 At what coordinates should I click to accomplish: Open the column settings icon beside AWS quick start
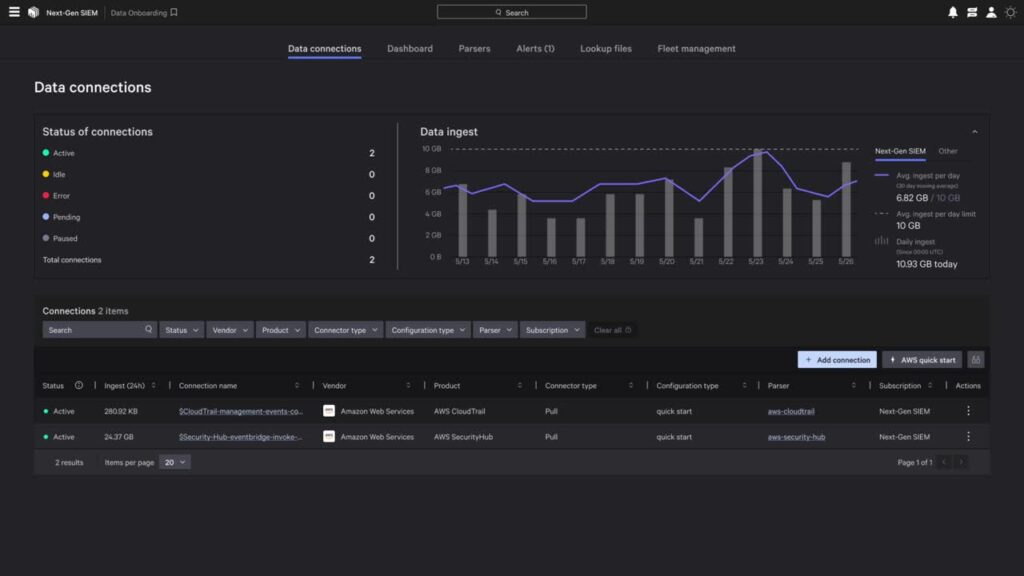(x=975, y=359)
